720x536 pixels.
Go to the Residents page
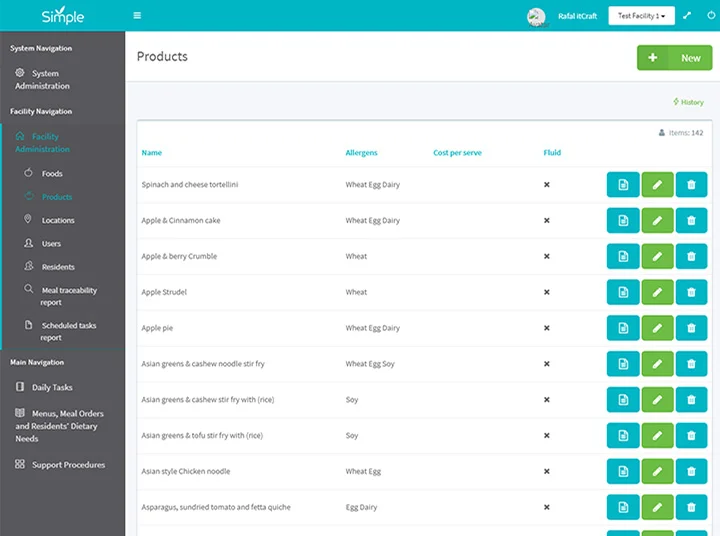coord(57,267)
